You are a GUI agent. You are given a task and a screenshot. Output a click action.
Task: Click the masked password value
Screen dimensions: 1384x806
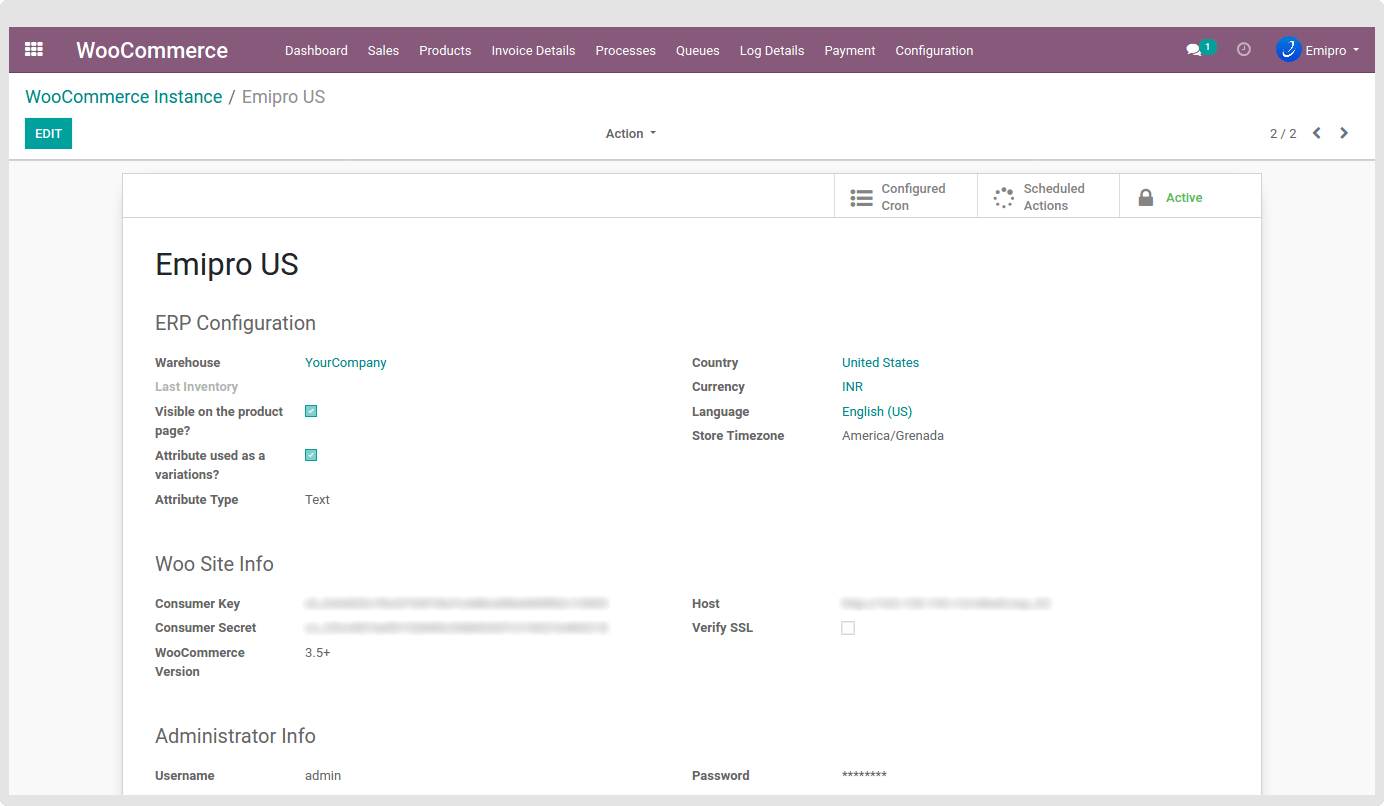864,776
